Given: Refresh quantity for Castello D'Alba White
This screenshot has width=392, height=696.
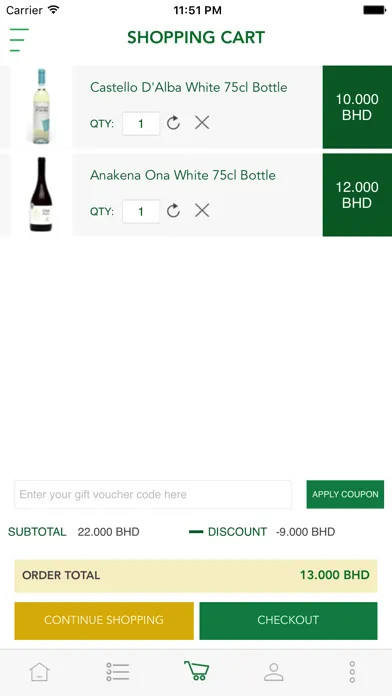Looking at the screenshot, I should click(173, 123).
